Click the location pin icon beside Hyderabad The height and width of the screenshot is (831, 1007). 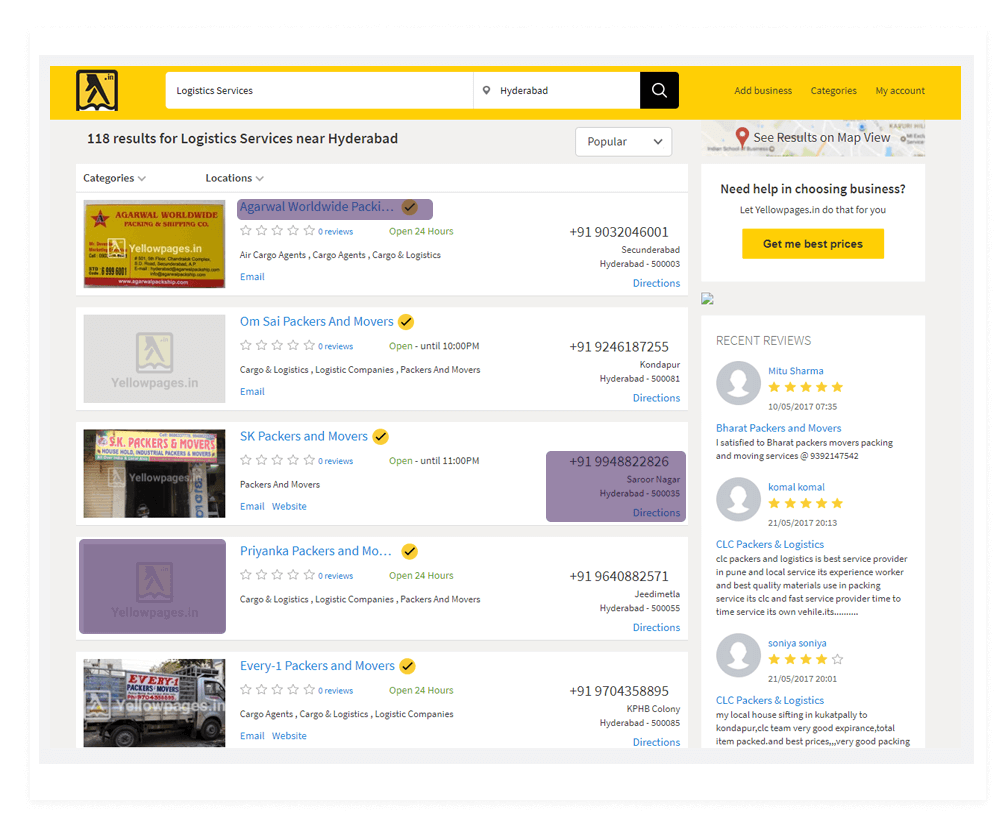(x=486, y=91)
